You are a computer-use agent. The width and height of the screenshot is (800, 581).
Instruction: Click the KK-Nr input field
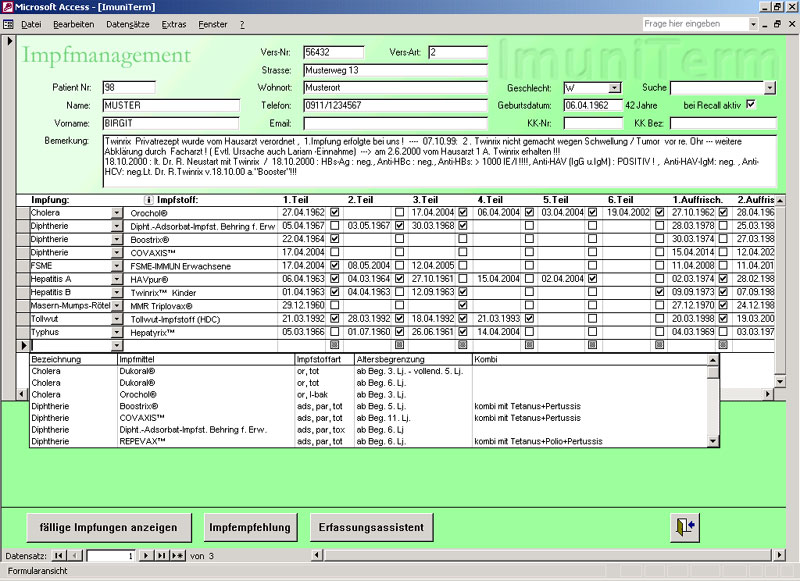click(x=593, y=123)
